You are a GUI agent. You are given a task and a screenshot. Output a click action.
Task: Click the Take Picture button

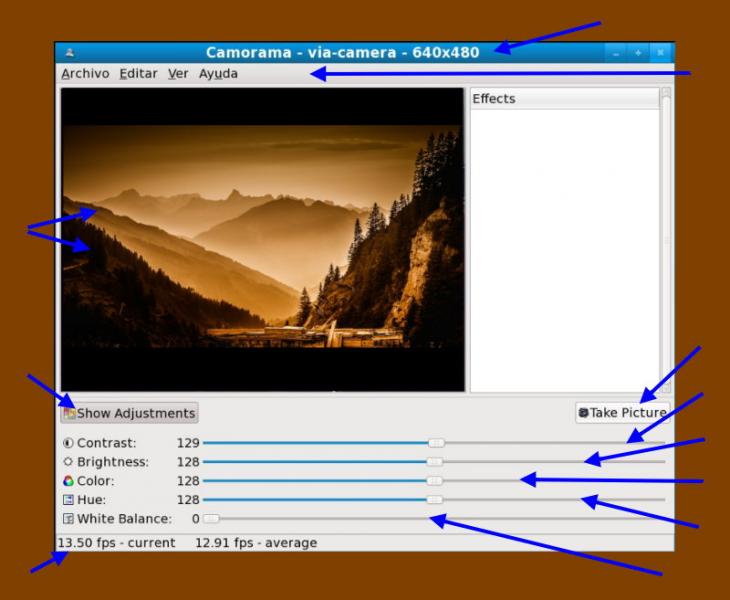click(x=622, y=412)
